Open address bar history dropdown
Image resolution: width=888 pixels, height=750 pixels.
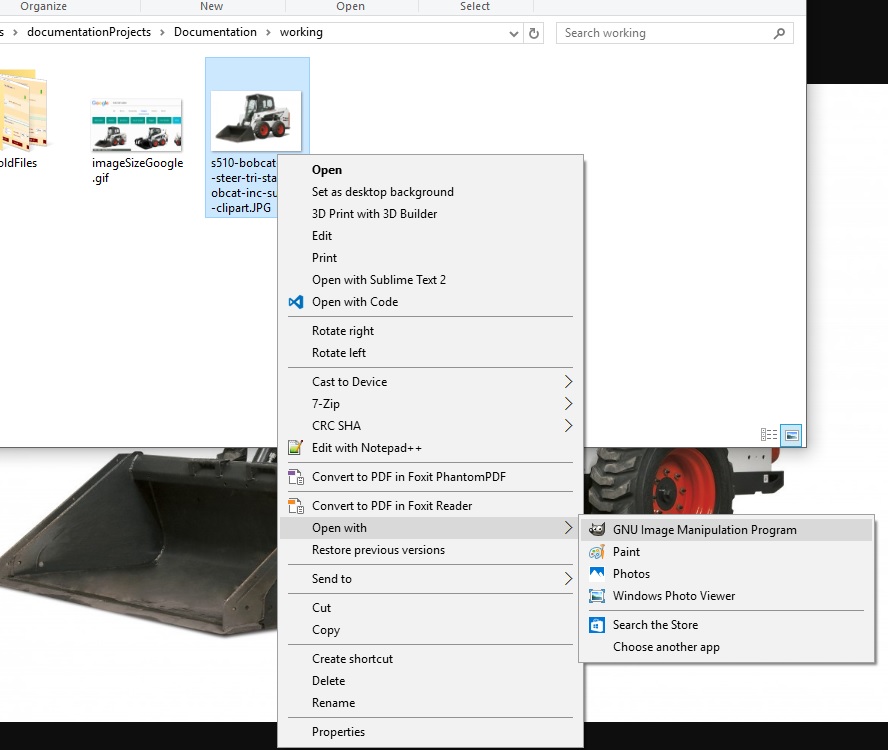point(514,33)
